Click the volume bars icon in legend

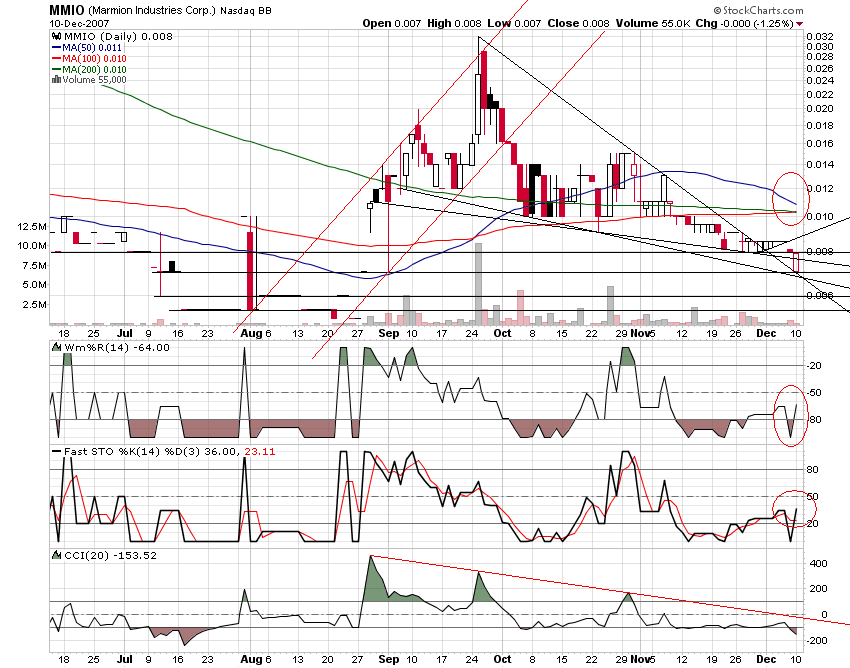click(56, 80)
